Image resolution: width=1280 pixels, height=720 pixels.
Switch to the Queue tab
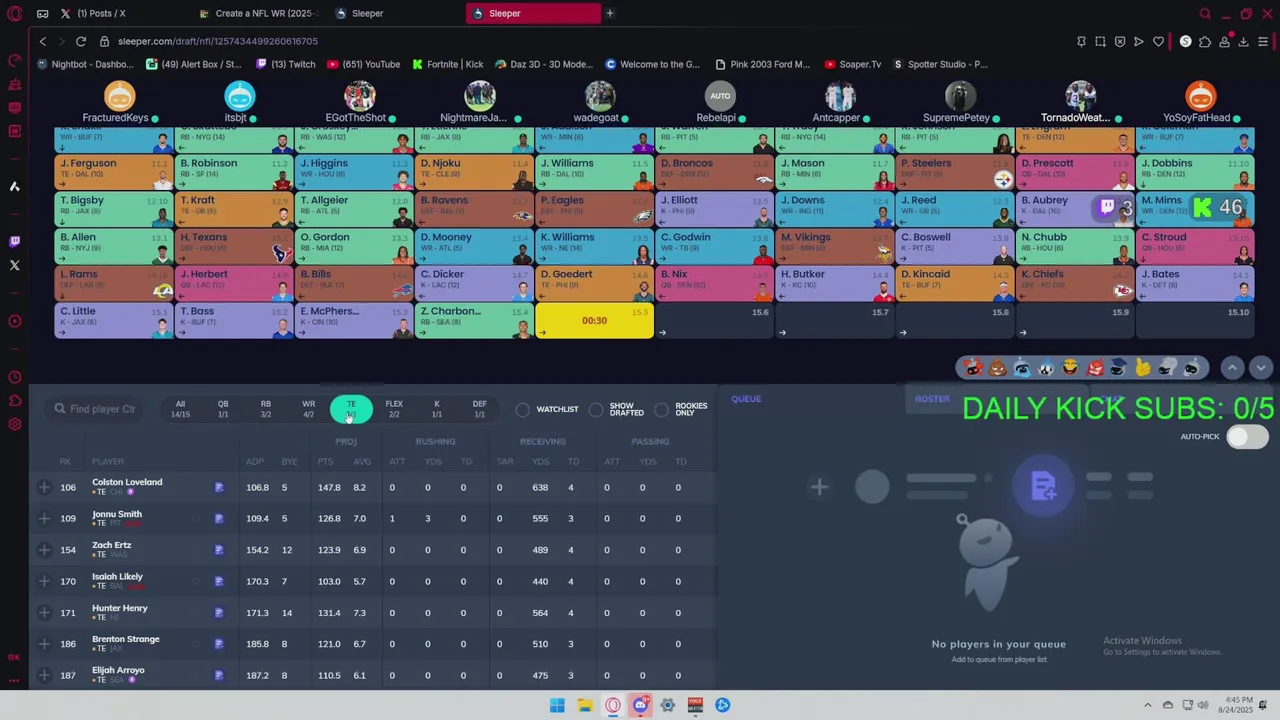(x=746, y=399)
